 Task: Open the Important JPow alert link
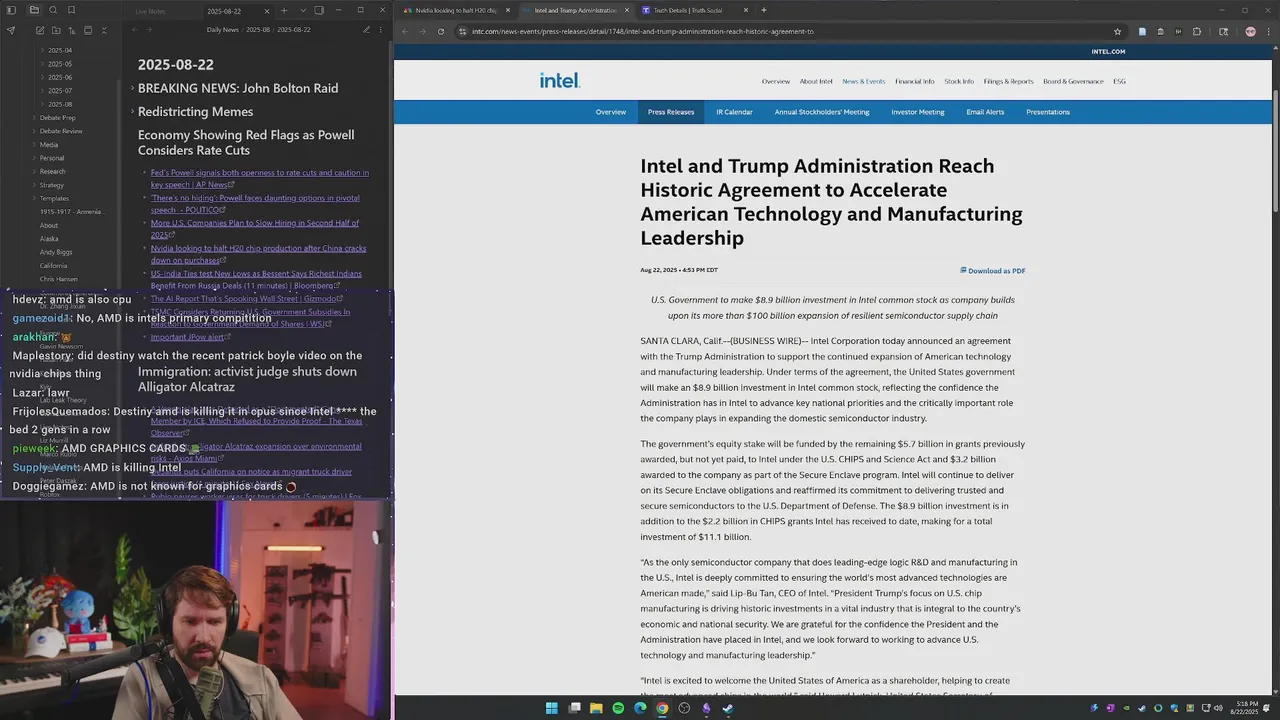(x=191, y=337)
